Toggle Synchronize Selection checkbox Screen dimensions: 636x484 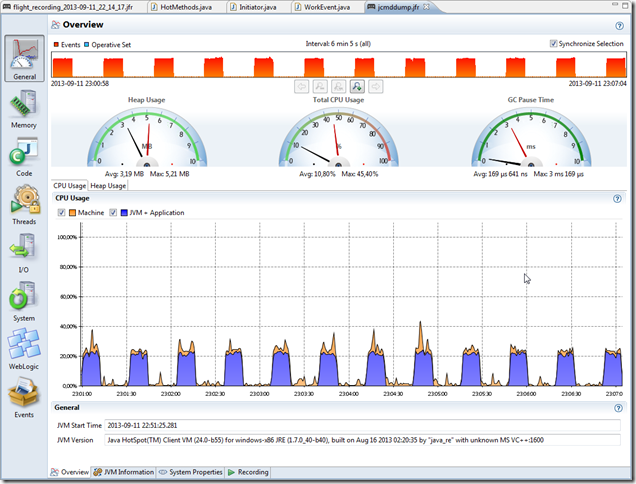[553, 43]
